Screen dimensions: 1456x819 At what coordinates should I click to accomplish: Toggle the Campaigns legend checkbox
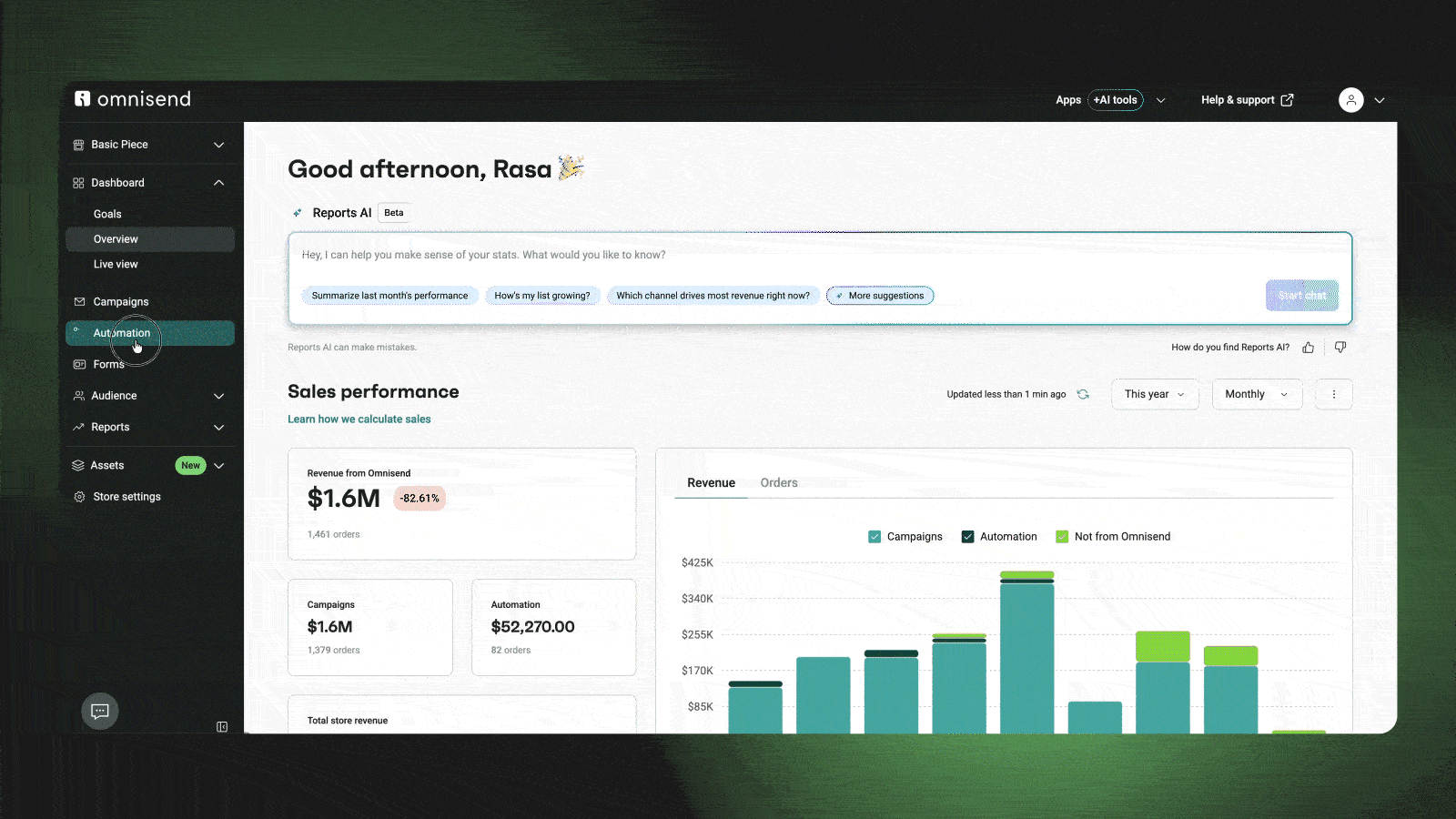click(x=875, y=537)
